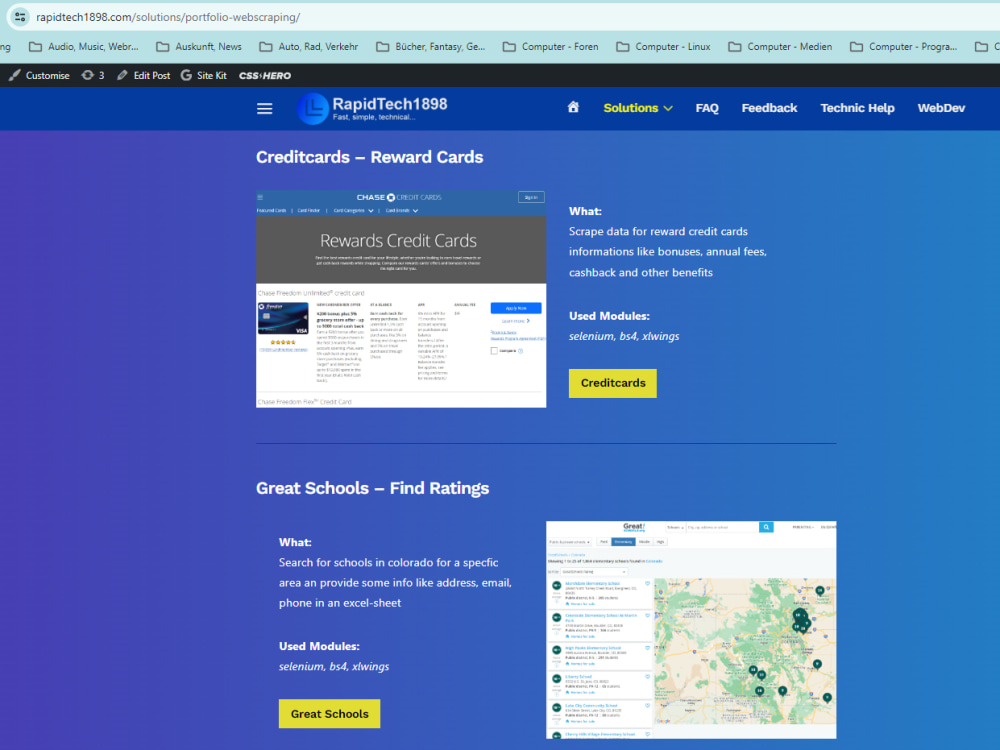
Task: Open the Computer - Foren bookmark folder
Action: click(550, 47)
